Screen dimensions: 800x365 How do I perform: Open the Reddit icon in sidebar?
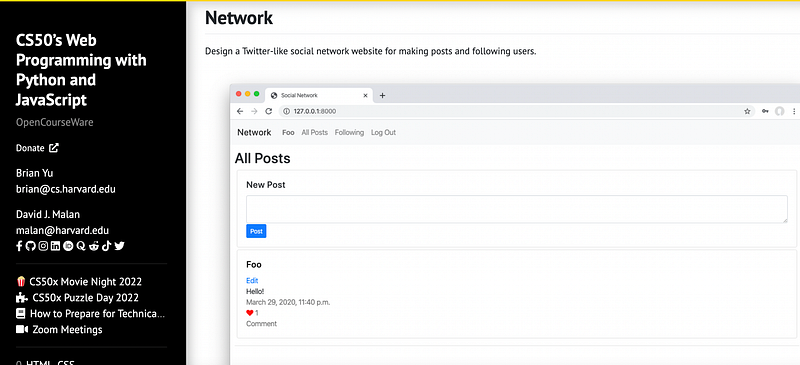click(94, 246)
